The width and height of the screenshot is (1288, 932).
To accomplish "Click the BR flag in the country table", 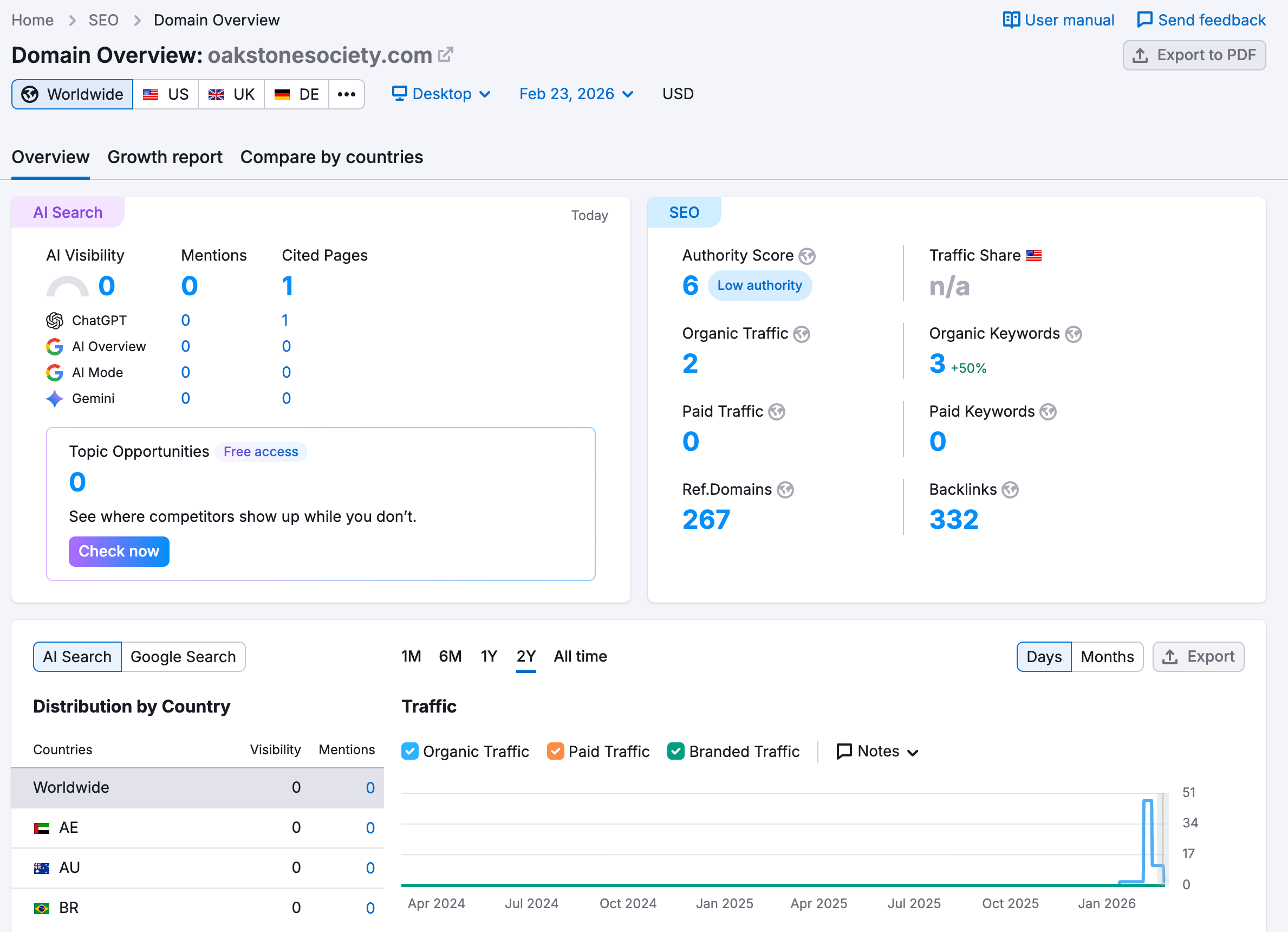I will pos(42,908).
